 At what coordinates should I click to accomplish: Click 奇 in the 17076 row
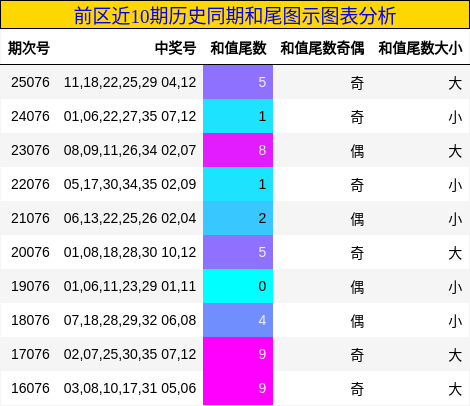pos(357,355)
